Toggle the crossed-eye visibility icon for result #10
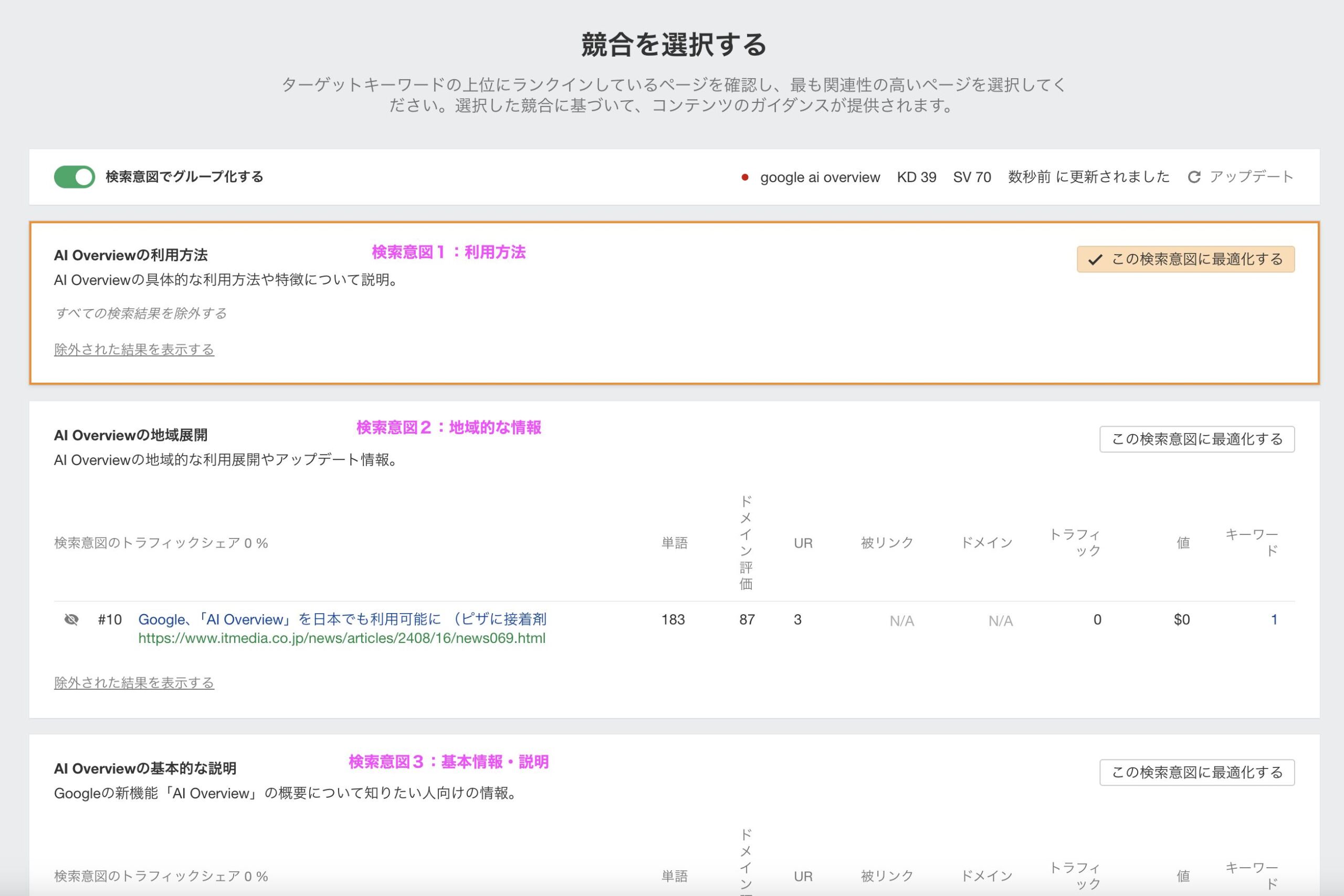 [x=71, y=620]
